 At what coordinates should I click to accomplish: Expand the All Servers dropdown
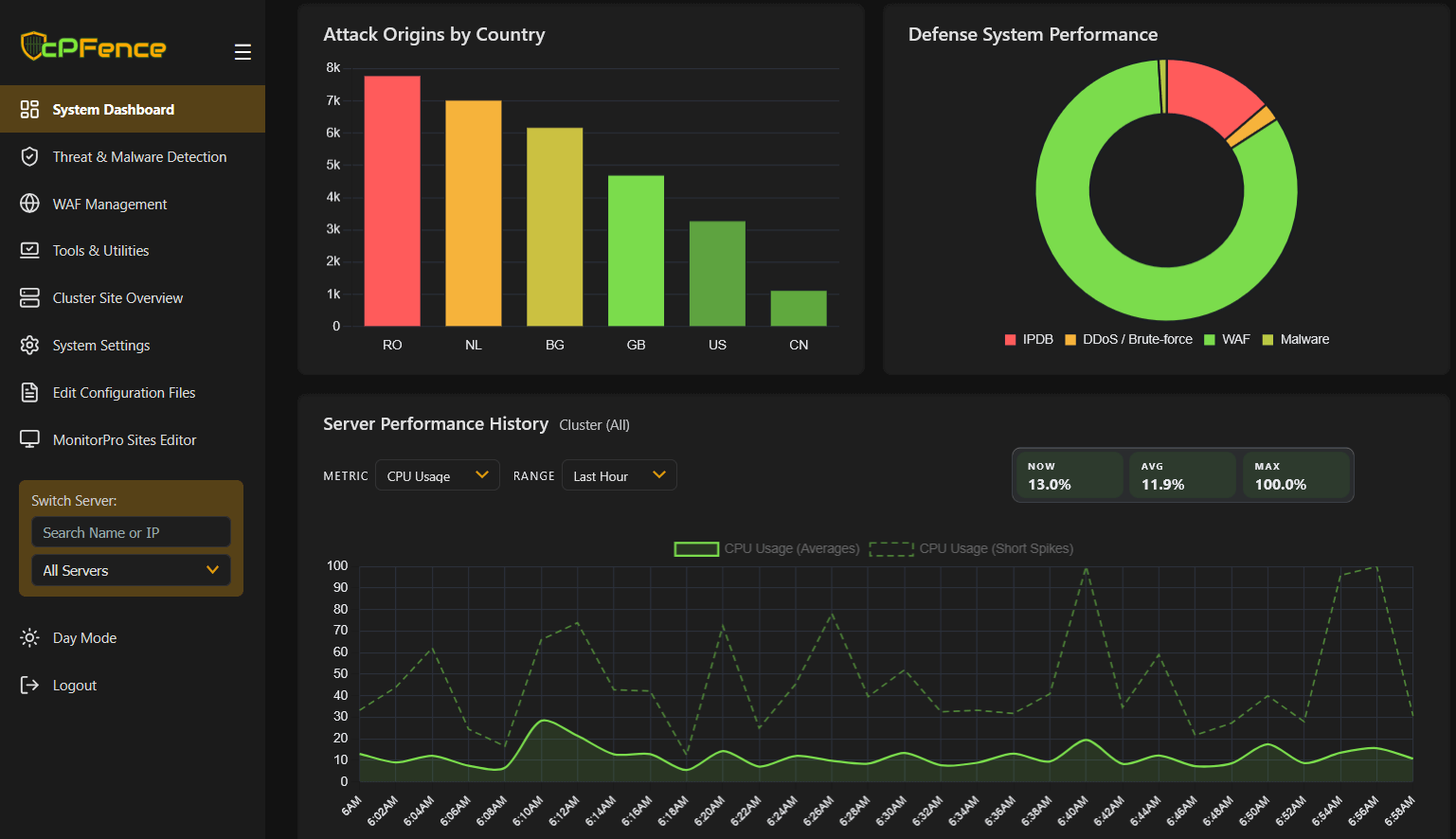[131, 570]
